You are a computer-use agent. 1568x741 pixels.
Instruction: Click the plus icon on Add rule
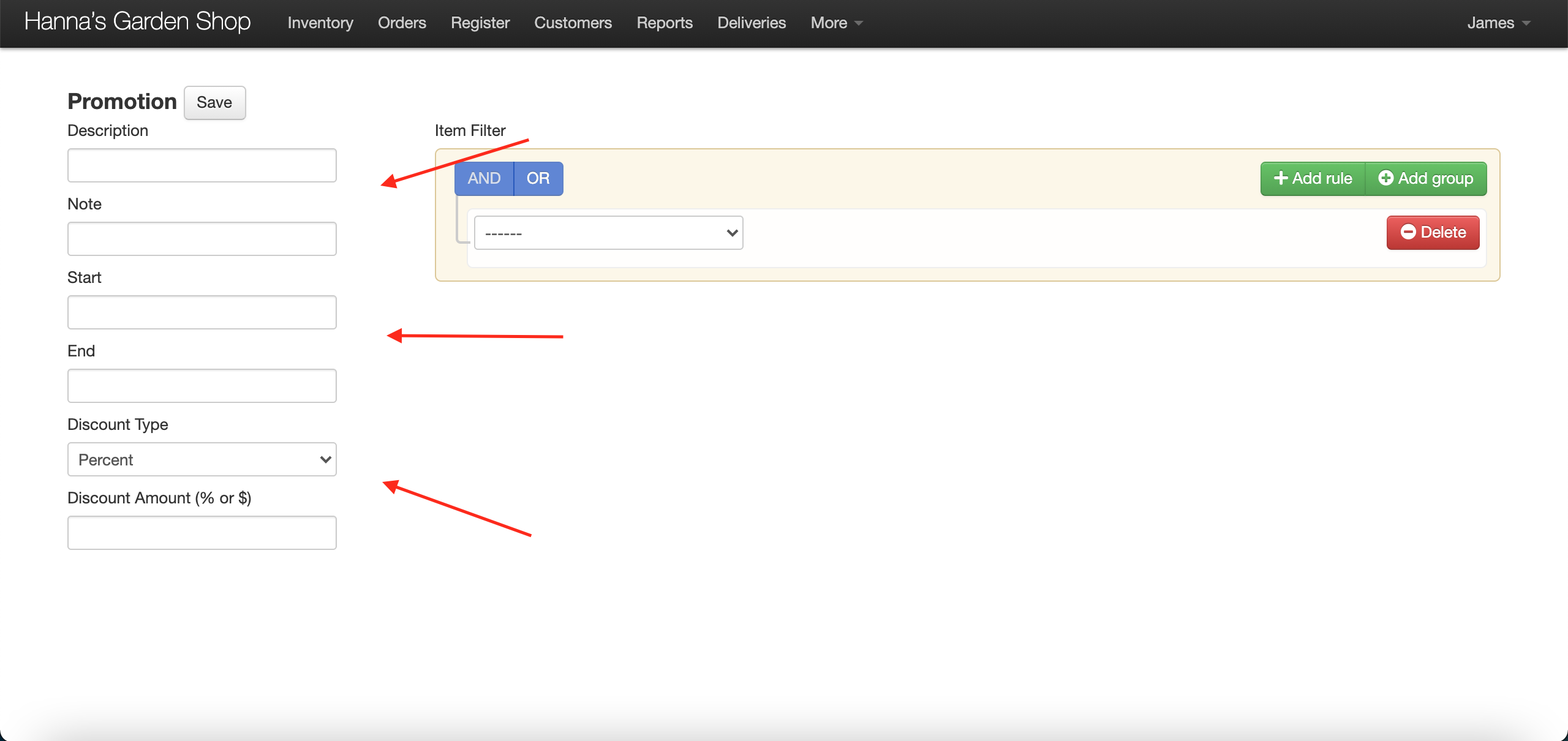tap(1280, 178)
